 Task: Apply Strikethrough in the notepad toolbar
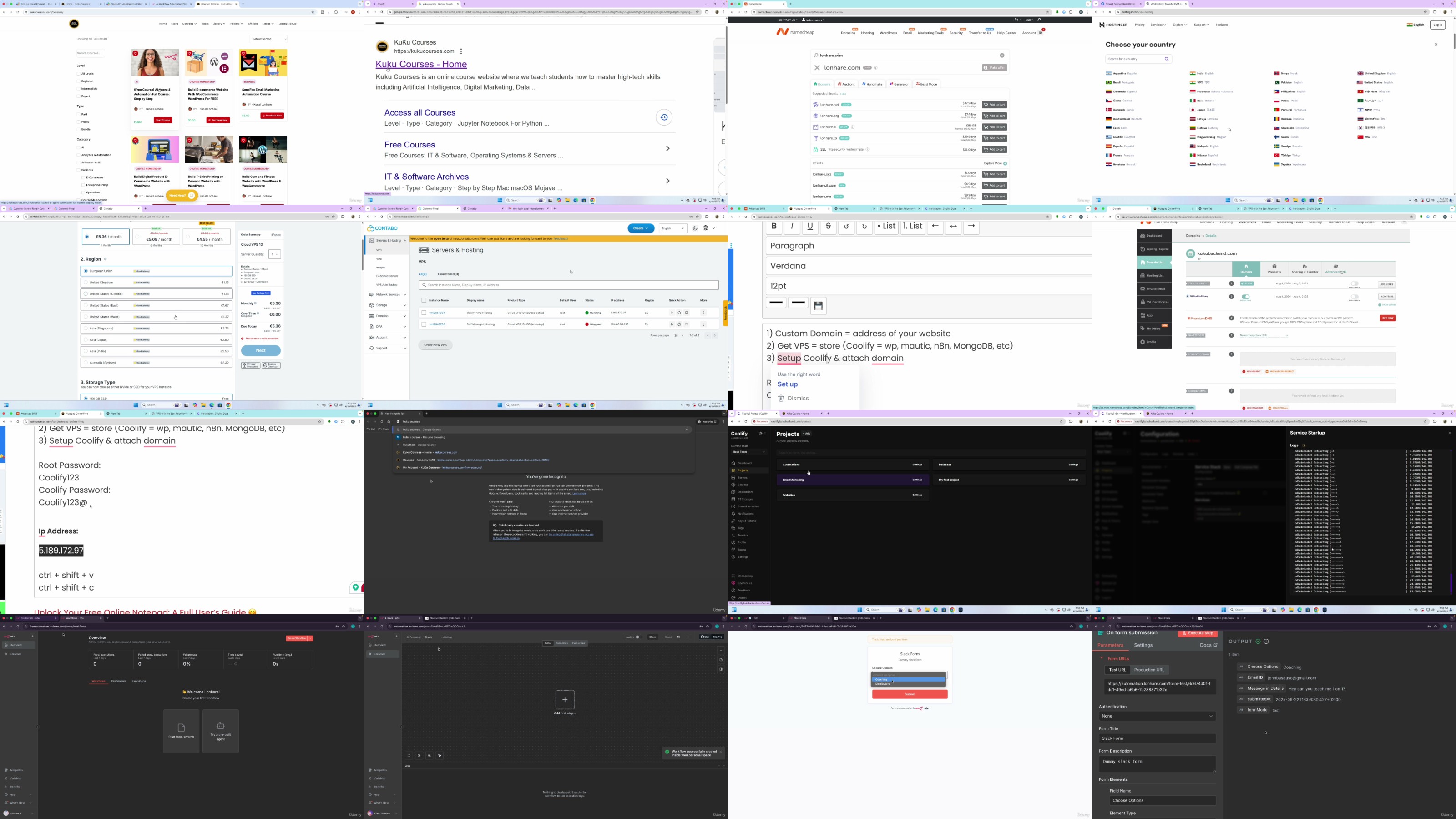click(x=828, y=227)
